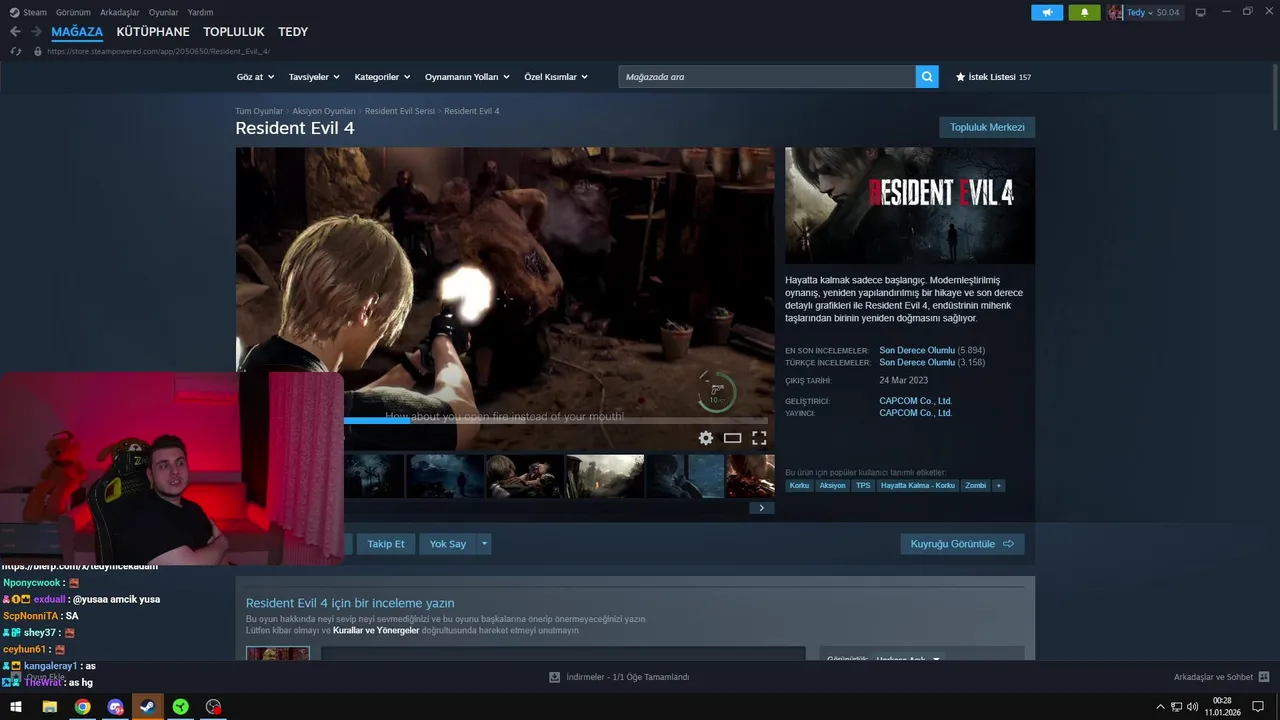
Task: Switch to Big Picture mode via monitor icon
Action: 1201,13
